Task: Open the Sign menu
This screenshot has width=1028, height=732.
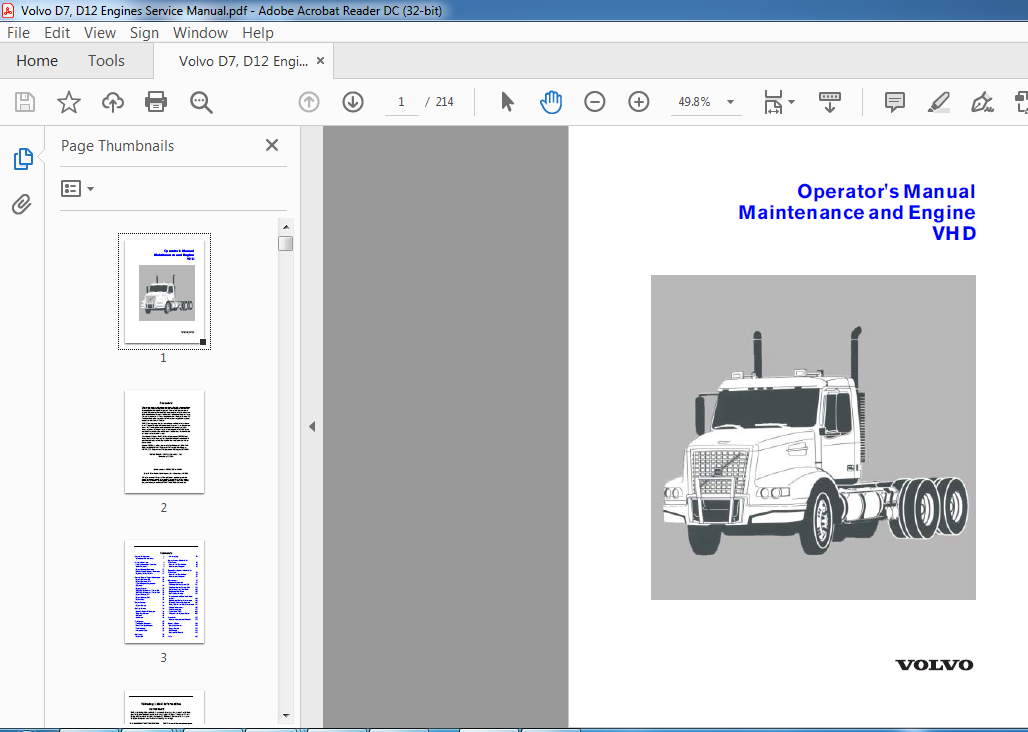Action: [x=144, y=33]
